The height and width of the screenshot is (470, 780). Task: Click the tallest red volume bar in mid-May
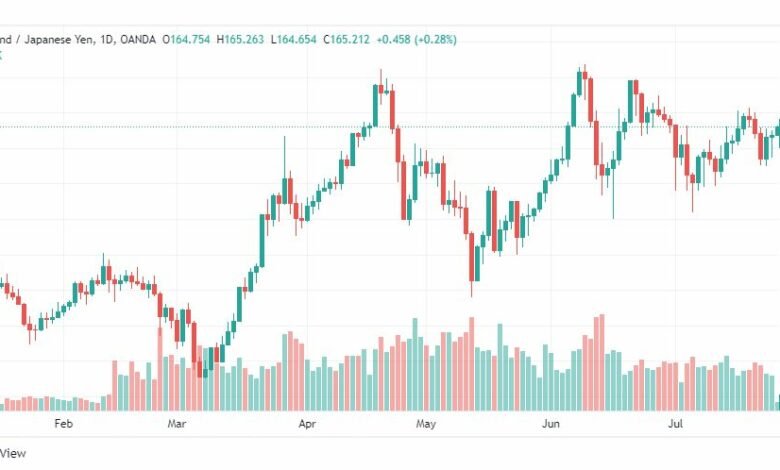(x=472, y=364)
